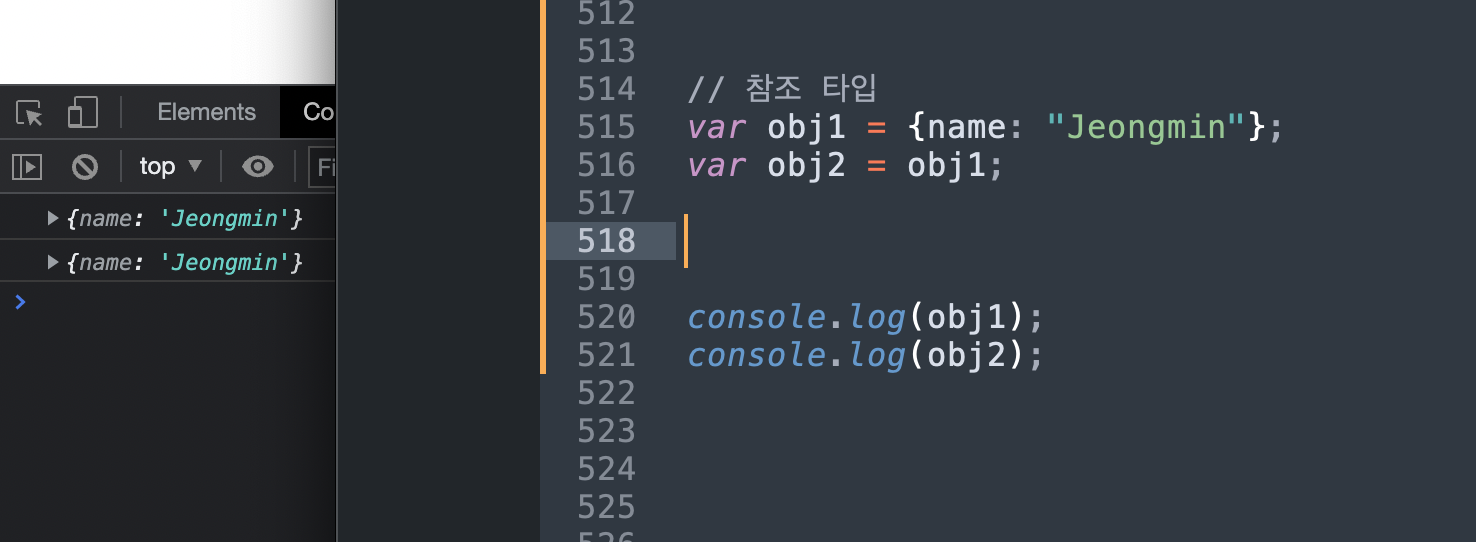Toggle the device toolbar icon

pyautogui.click(x=83, y=113)
